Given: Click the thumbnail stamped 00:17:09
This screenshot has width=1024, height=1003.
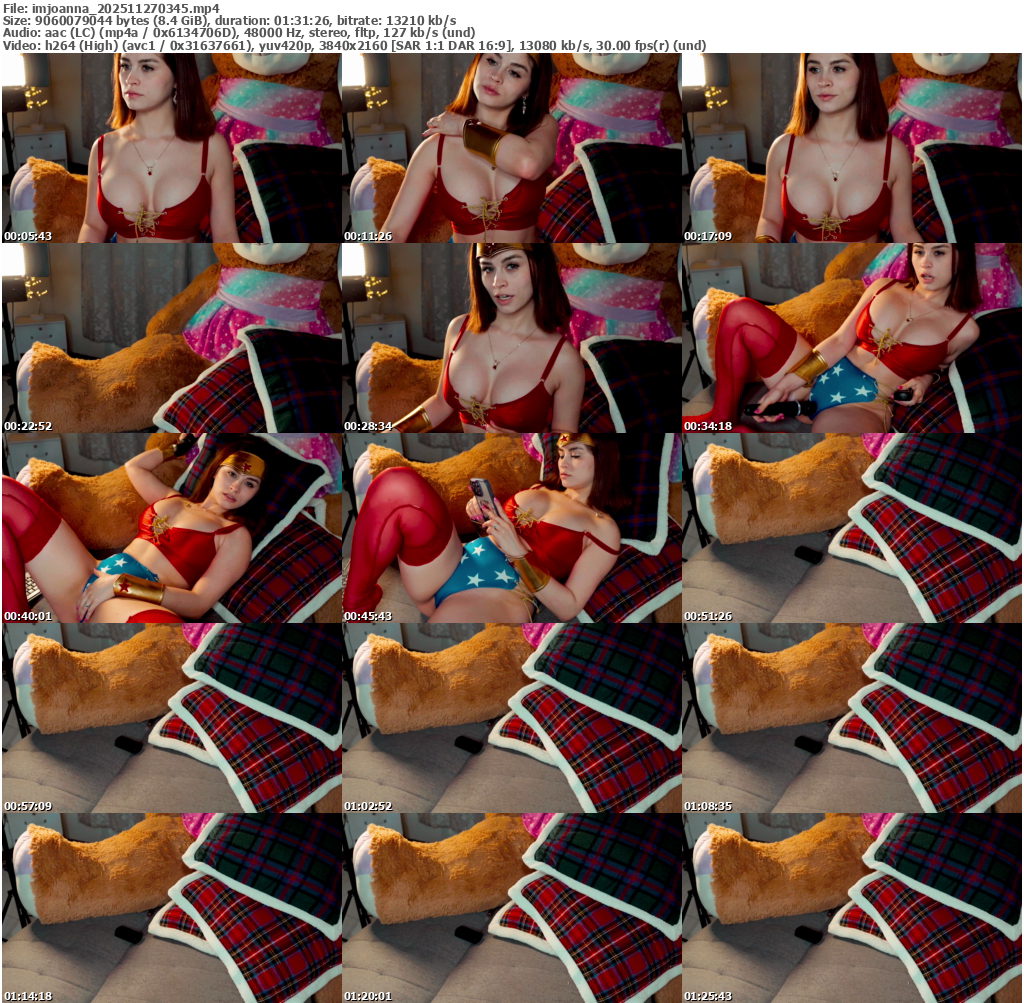Looking at the screenshot, I should (x=852, y=148).
